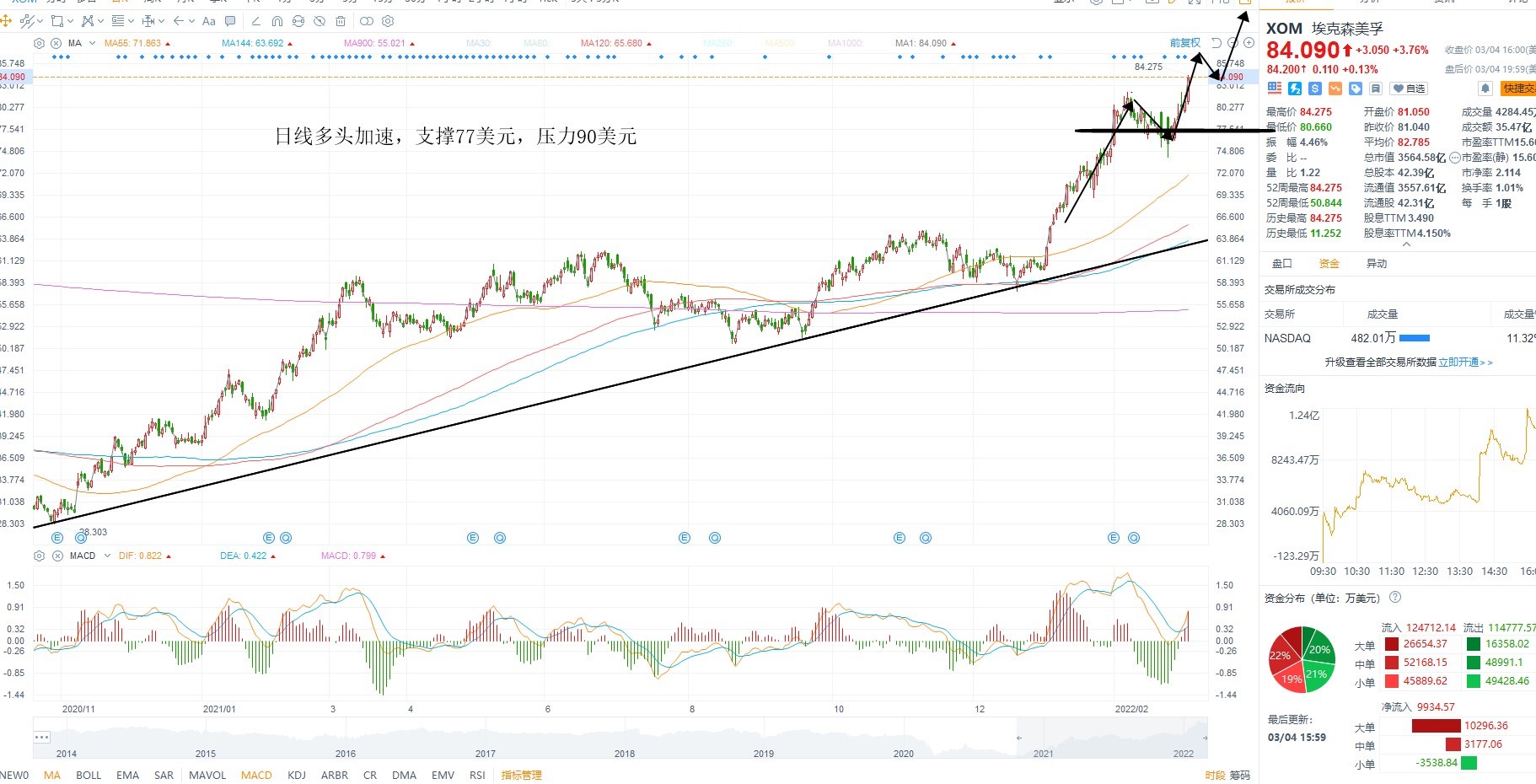Expand the MACD indicator type dropdown
The image size is (1536, 784).
107,556
